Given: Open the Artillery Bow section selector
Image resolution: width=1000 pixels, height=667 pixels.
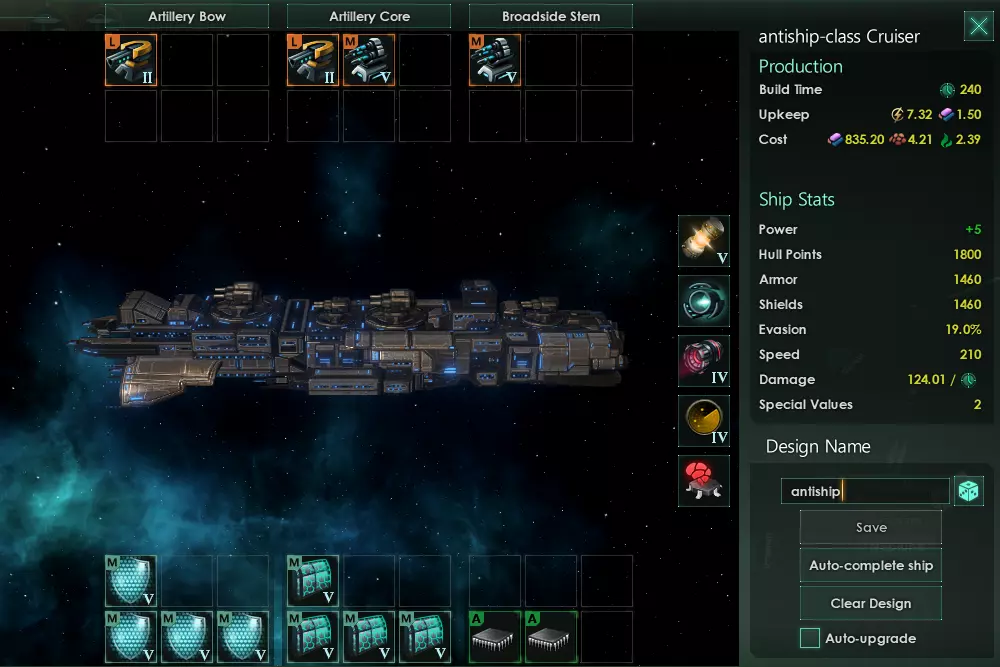Looking at the screenshot, I should [187, 17].
